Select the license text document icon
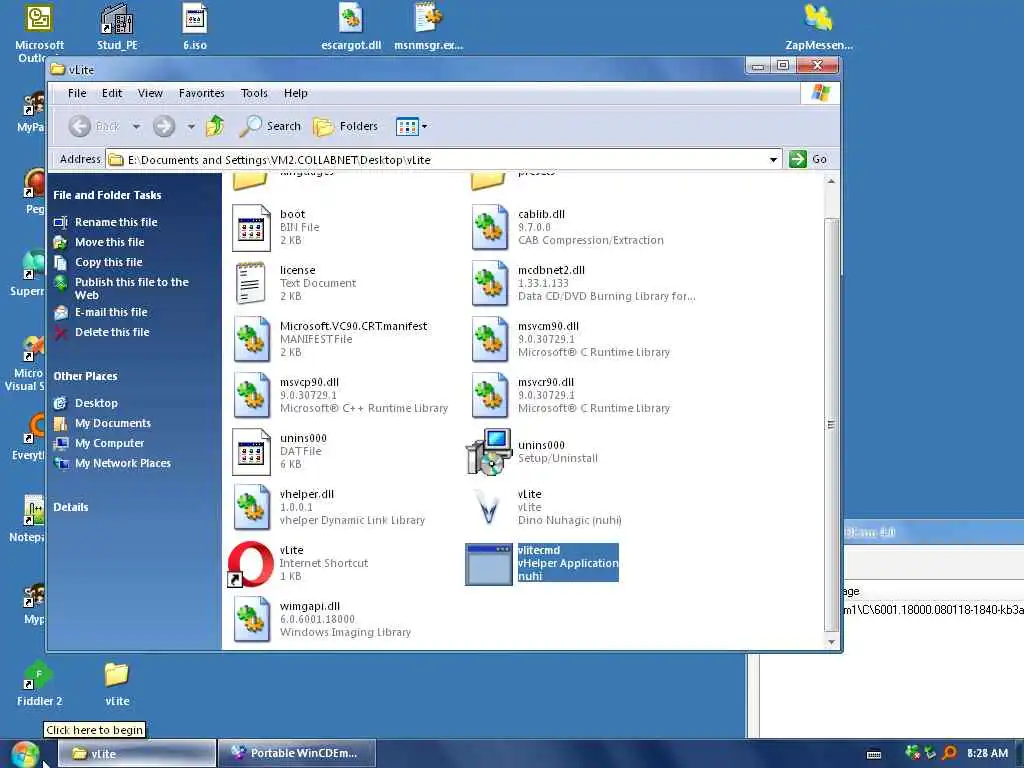The height and width of the screenshot is (768, 1024). 251,283
